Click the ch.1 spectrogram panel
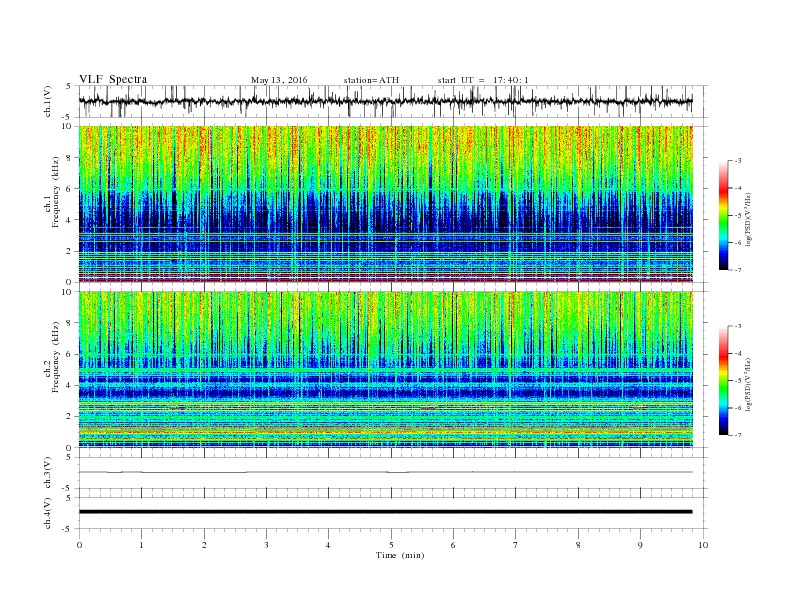 coord(385,204)
